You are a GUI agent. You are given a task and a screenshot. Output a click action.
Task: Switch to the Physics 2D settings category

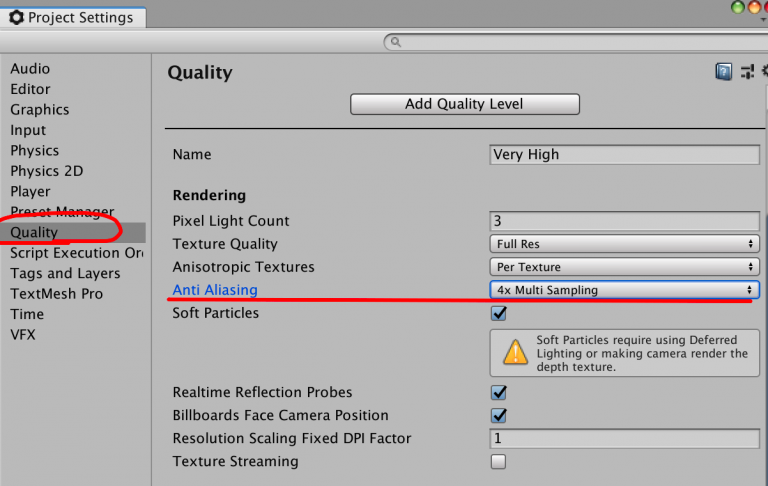(x=47, y=171)
